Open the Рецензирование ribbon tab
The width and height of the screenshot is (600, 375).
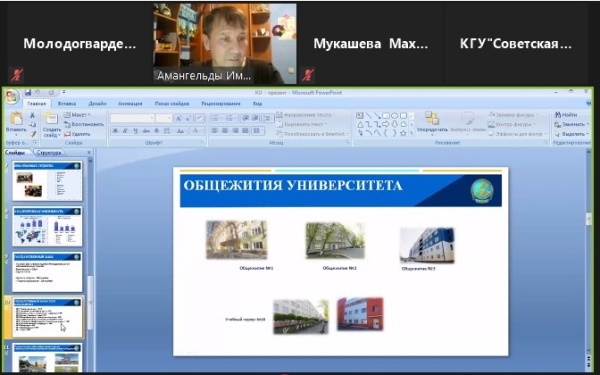[x=220, y=103]
